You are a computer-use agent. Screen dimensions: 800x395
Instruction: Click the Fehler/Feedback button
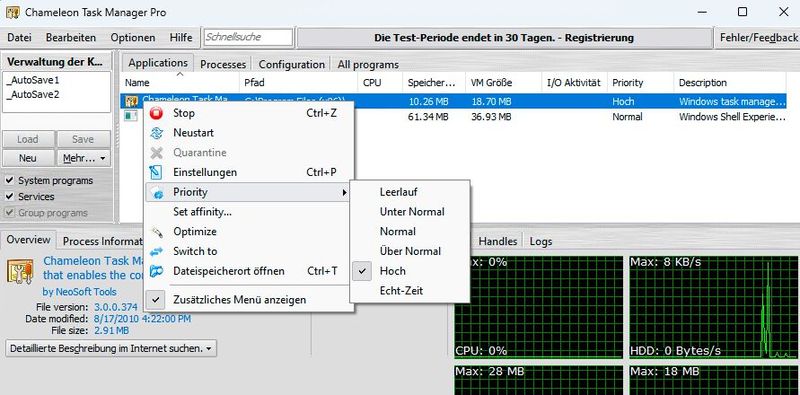[x=758, y=38]
